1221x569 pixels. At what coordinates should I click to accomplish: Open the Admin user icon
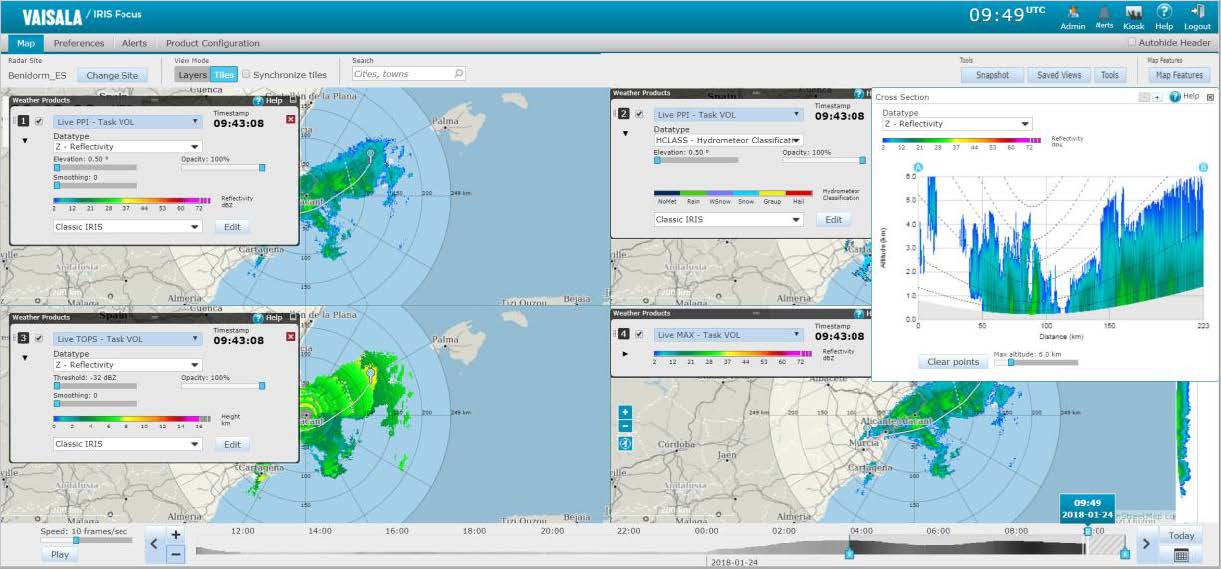point(1072,13)
